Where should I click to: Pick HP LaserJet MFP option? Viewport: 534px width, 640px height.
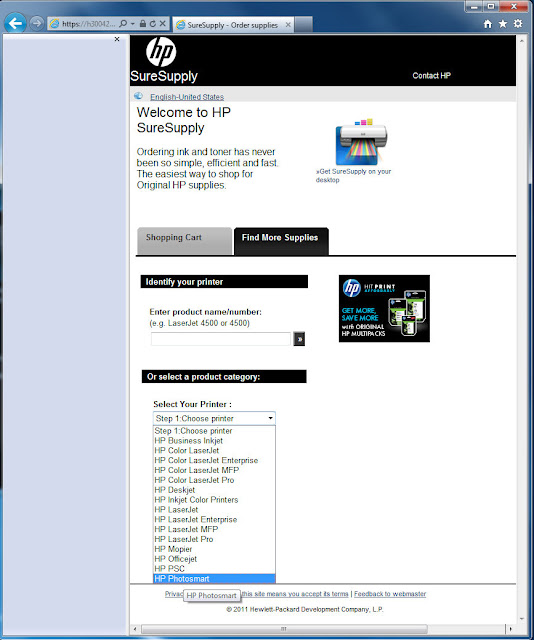click(x=214, y=529)
